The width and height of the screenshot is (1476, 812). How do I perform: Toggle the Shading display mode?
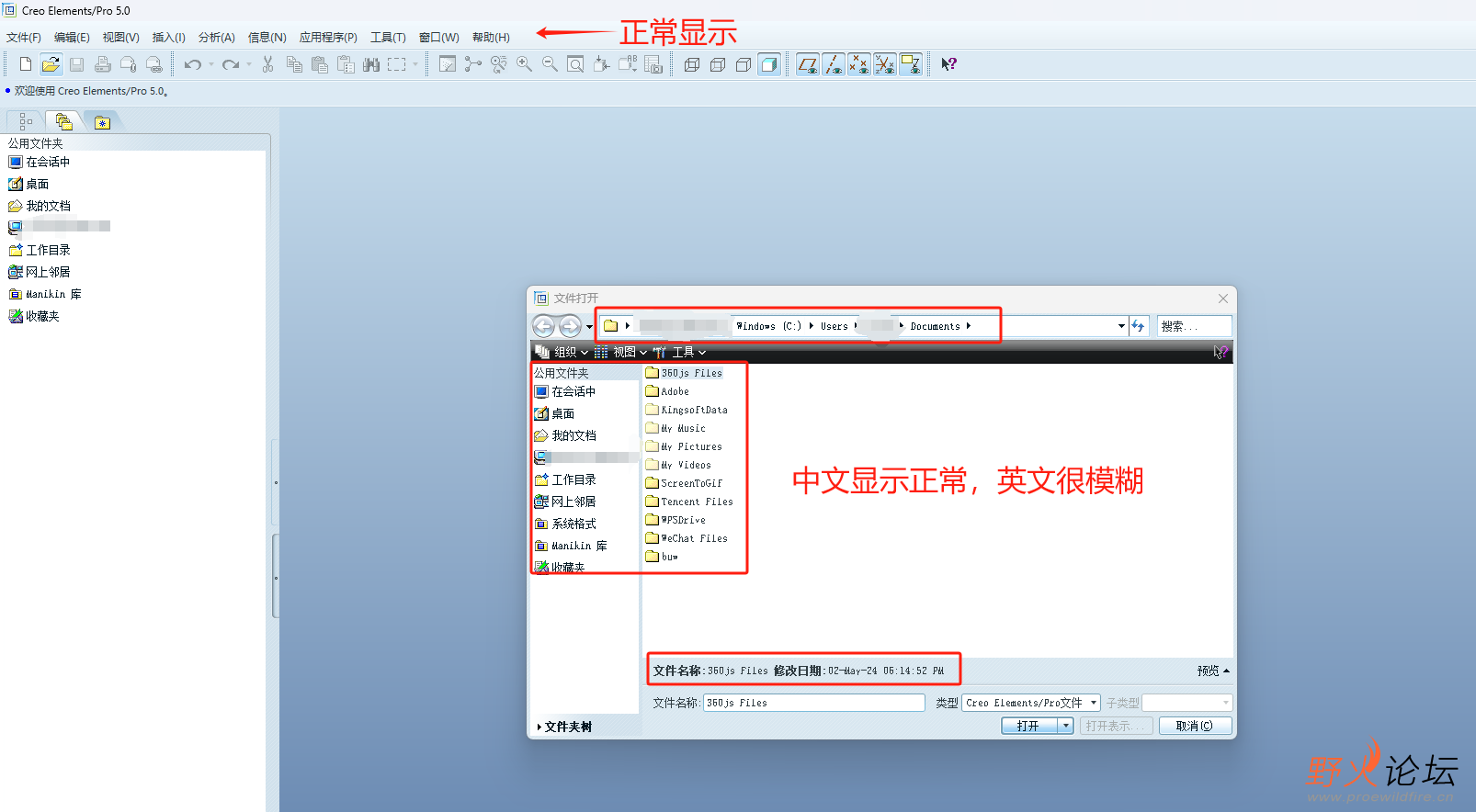pos(769,64)
